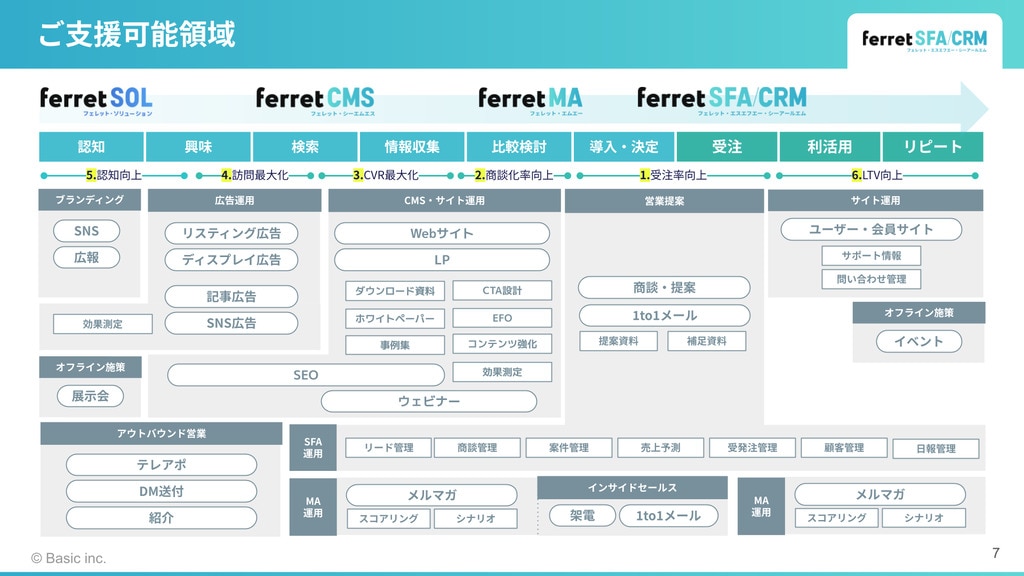Click the ferret MA logo
Viewport: 1024px width, 576px height.
coord(530,100)
